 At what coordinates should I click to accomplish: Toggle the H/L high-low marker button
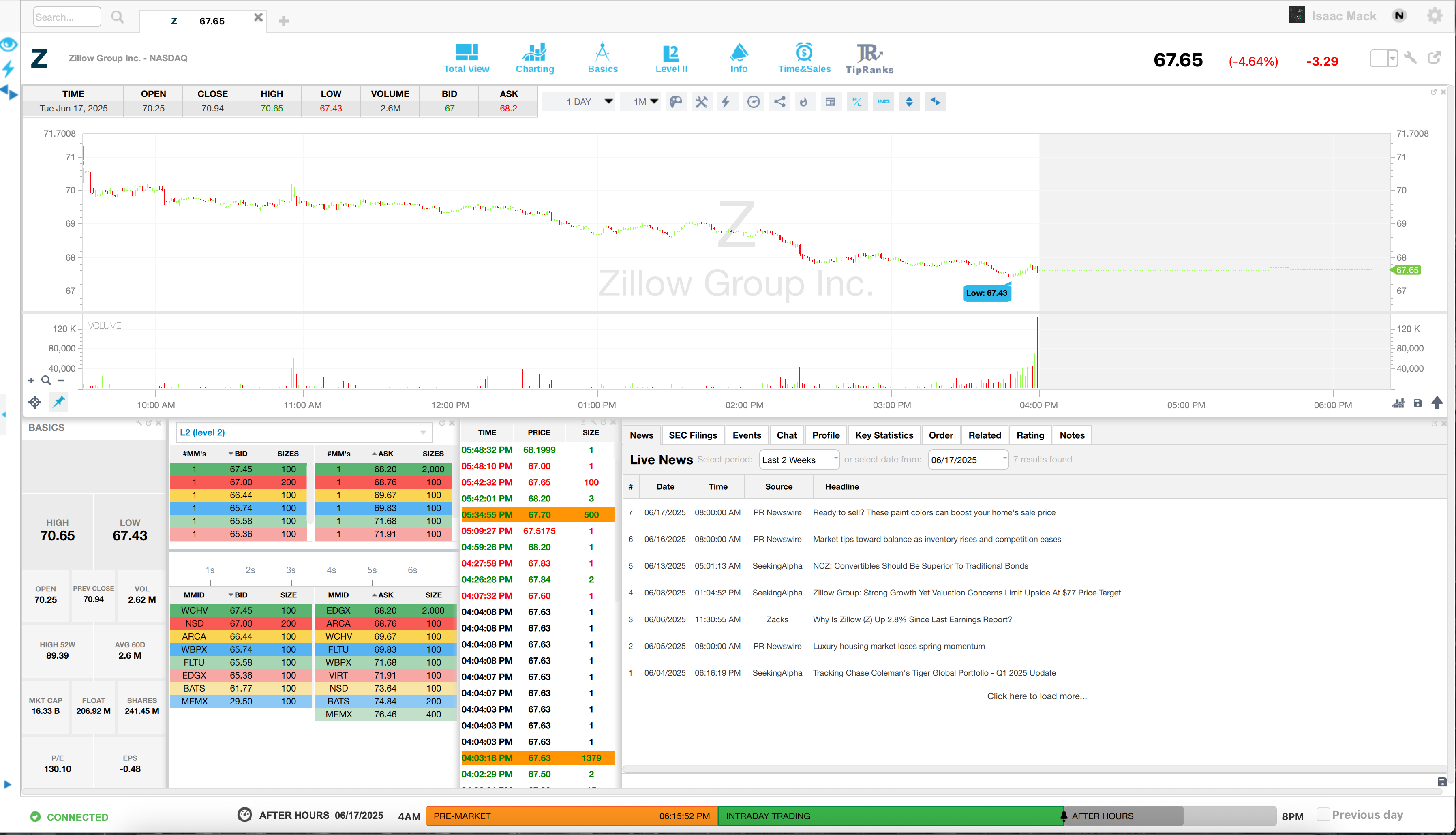857,102
